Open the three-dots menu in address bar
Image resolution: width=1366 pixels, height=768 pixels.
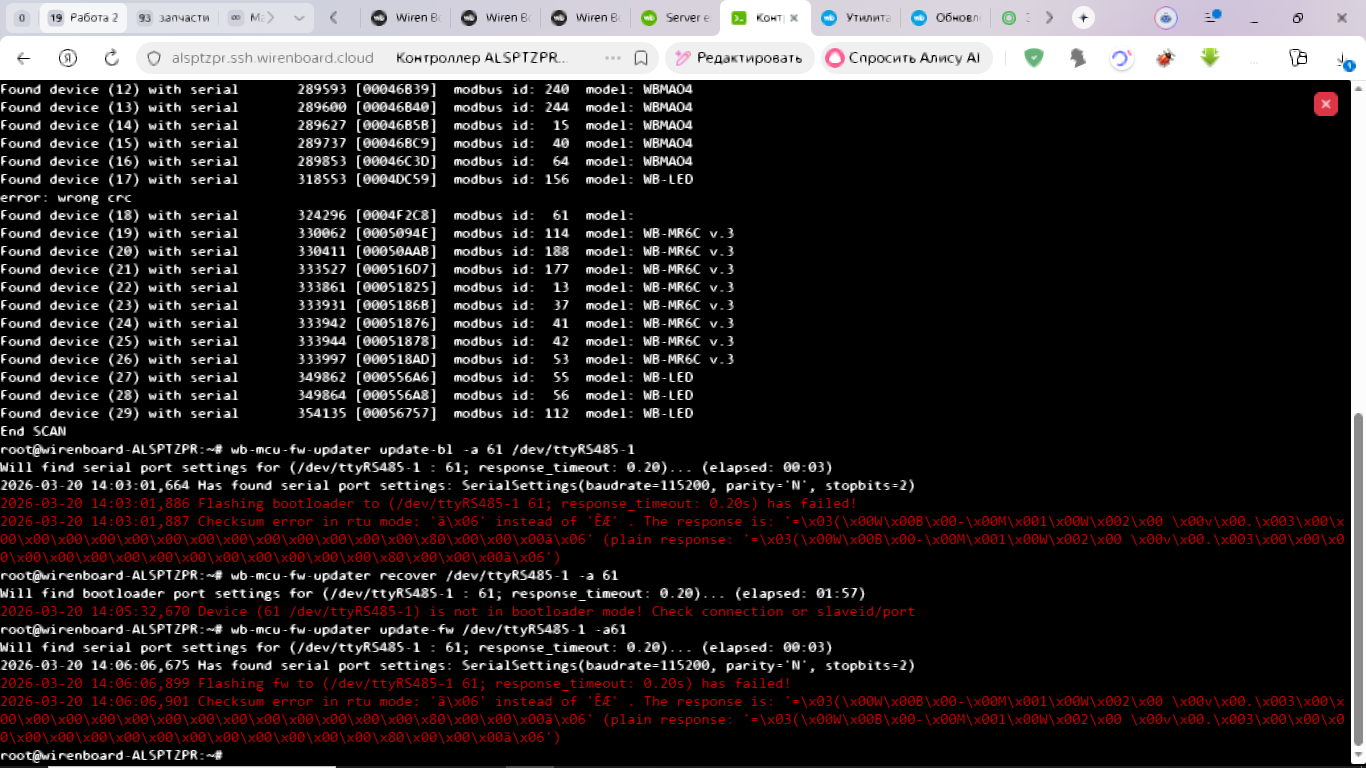point(612,58)
